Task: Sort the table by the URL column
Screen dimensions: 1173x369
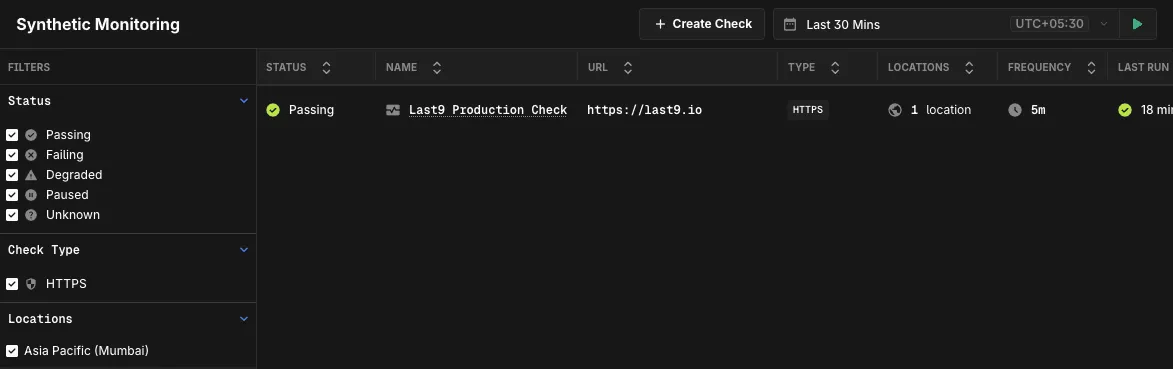Action: tap(628, 67)
